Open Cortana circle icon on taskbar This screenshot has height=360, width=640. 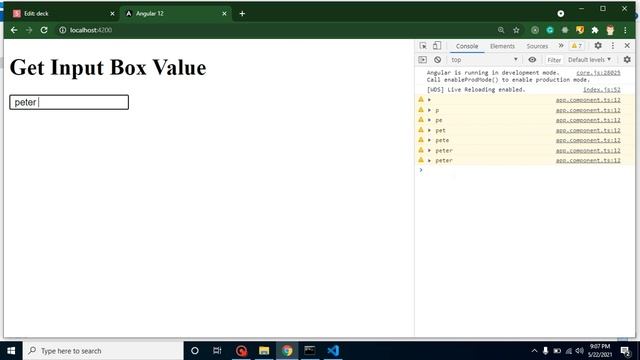coord(195,351)
